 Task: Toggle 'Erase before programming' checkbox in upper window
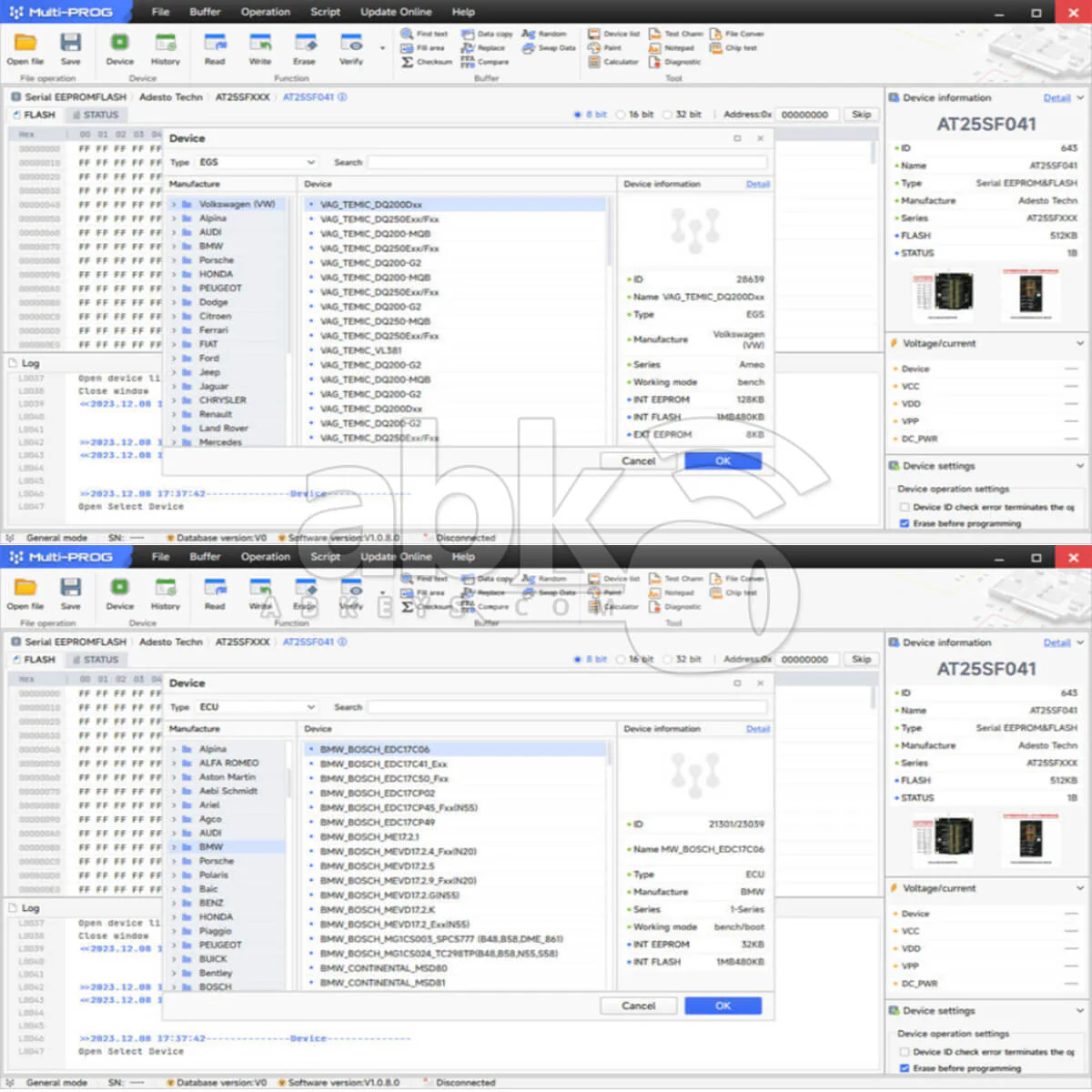click(904, 523)
